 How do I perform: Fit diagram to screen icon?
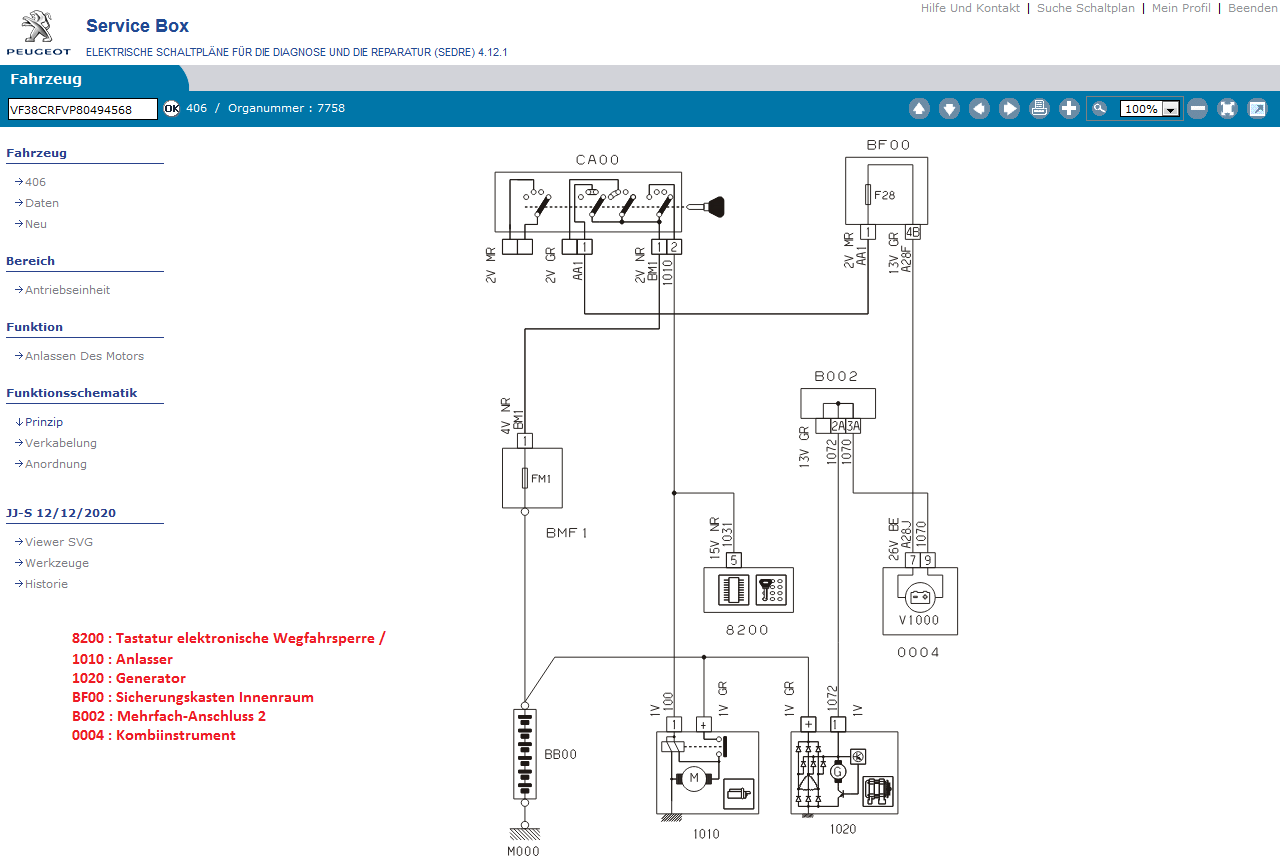(1227, 109)
